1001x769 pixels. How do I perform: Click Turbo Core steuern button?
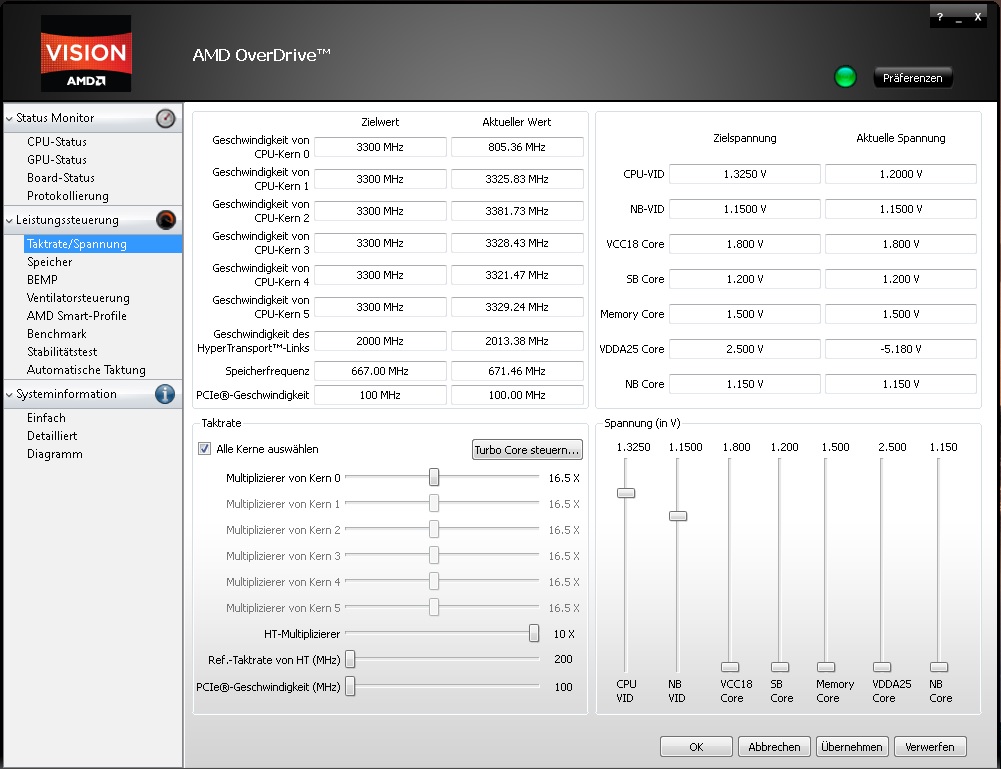click(527, 449)
